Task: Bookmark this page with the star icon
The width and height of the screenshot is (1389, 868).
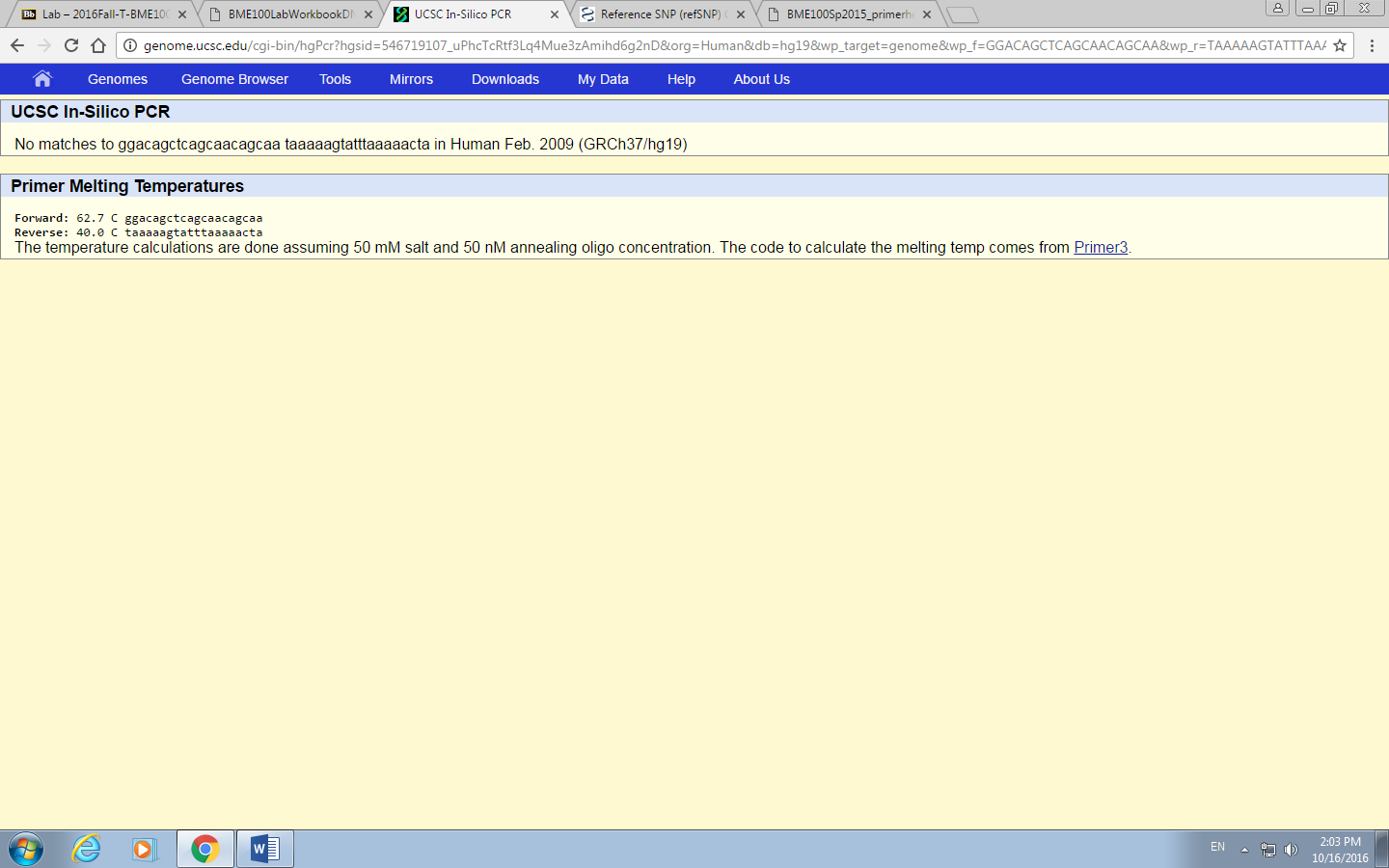Action: (1340, 45)
